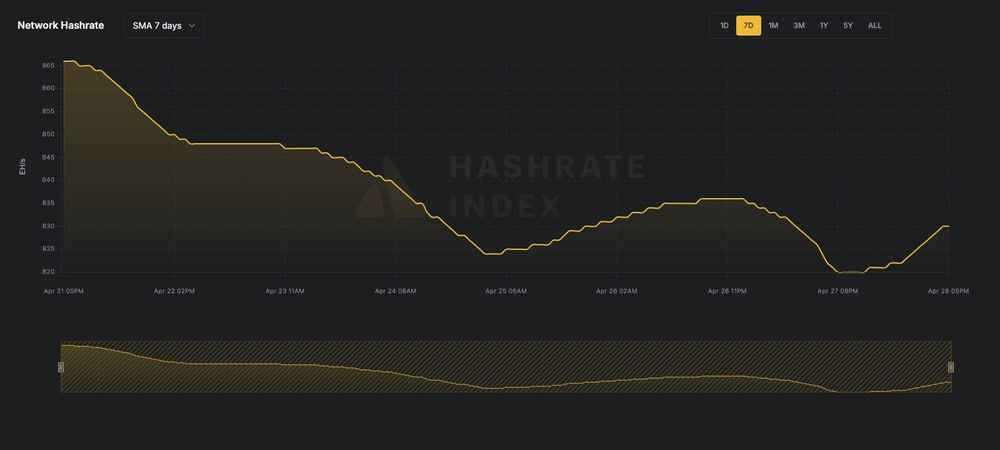Click the Apr 27 08PM axis label
This screenshot has width=1000, height=450.
pos(838,291)
